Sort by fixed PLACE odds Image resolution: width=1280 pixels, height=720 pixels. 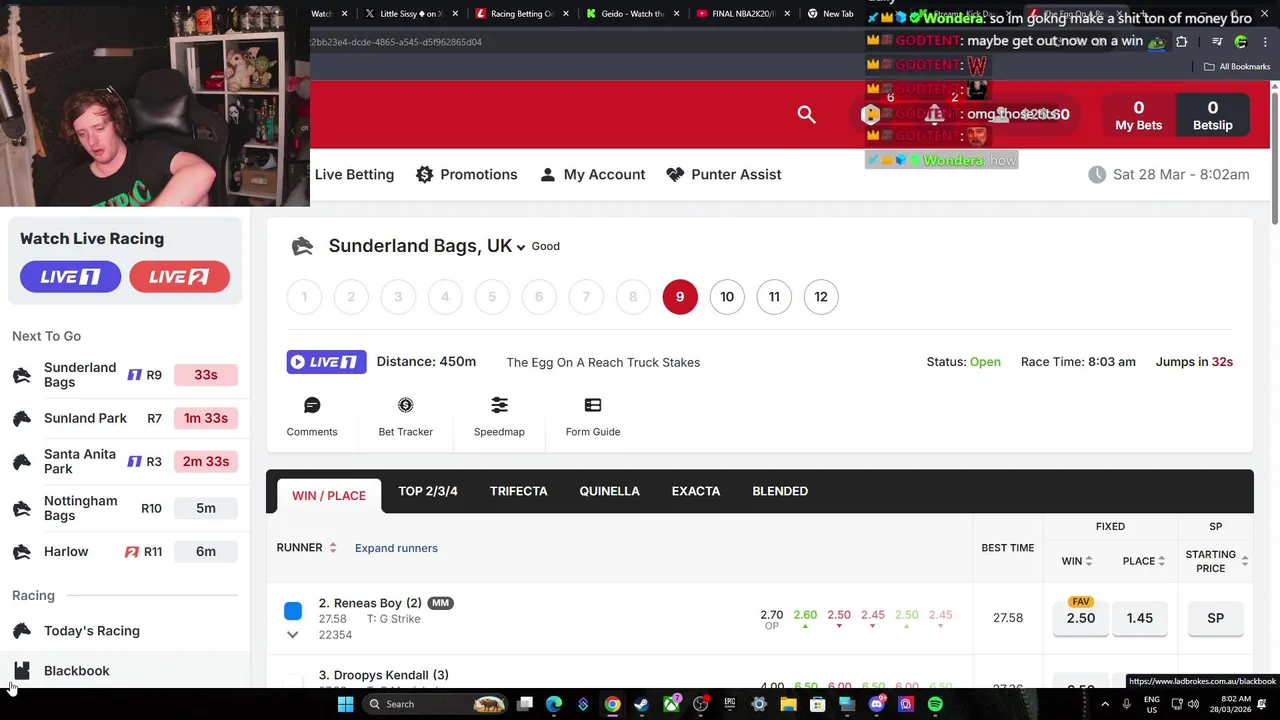(1143, 561)
